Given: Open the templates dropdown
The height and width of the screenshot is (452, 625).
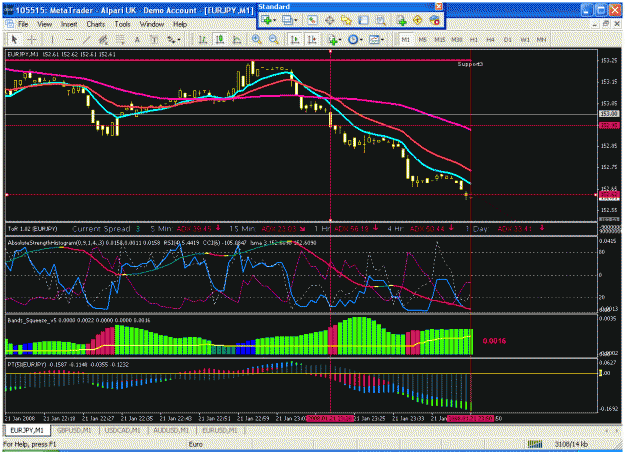Looking at the screenshot, I should coord(376,39).
